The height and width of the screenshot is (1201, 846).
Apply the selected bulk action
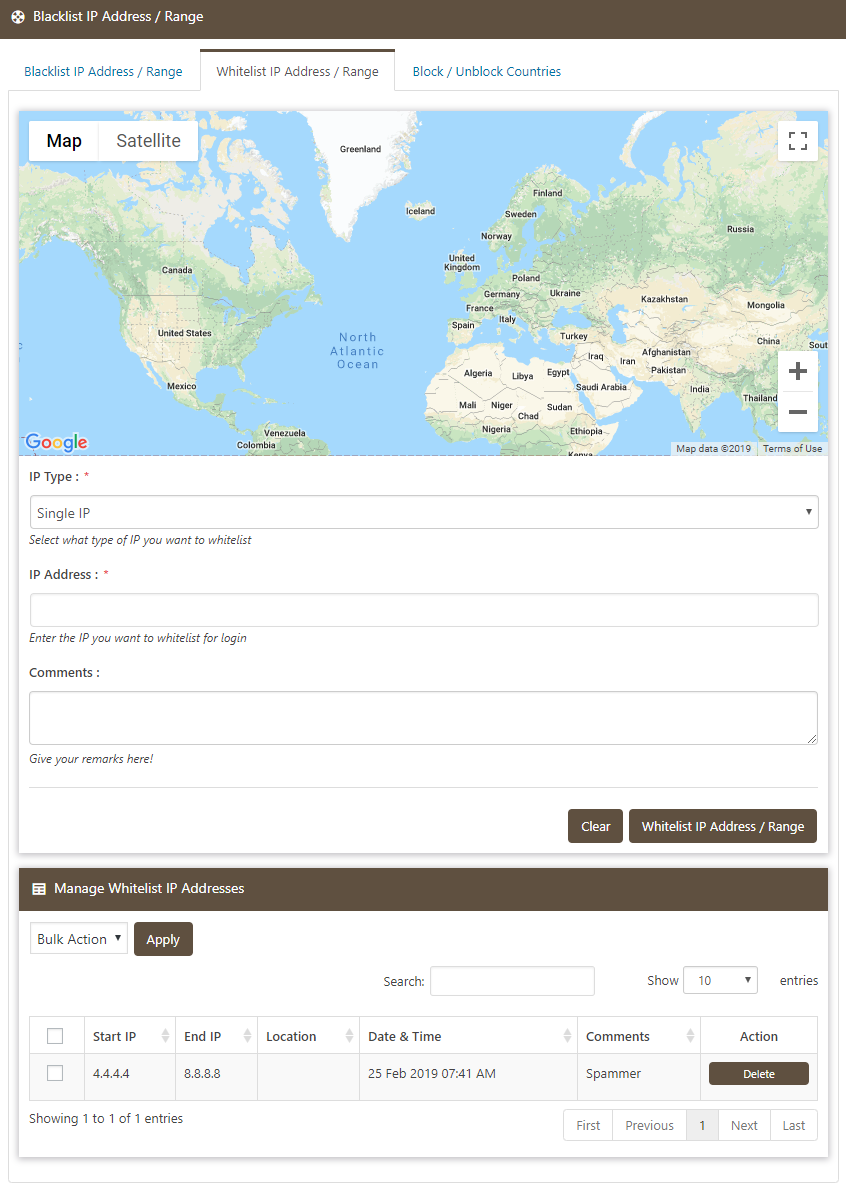pyautogui.click(x=163, y=939)
